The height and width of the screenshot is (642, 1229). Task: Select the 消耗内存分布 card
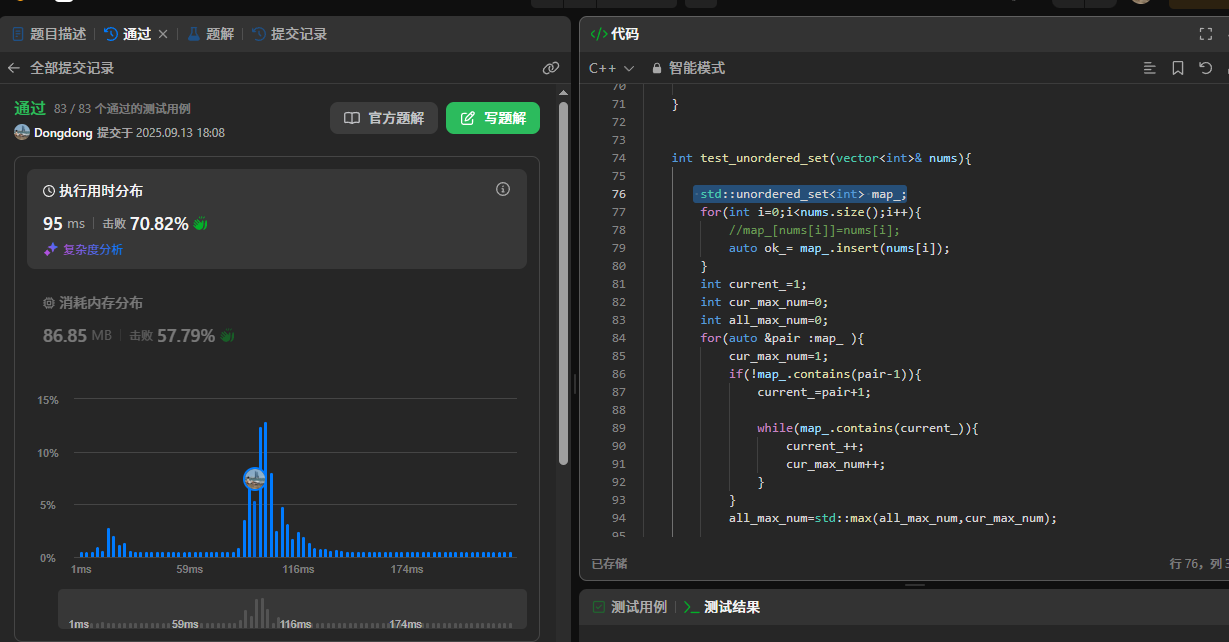(x=277, y=320)
